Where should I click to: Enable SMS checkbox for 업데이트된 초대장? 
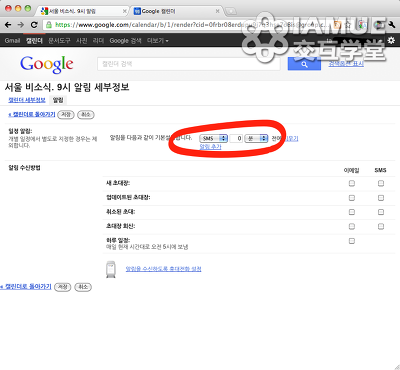[381, 198]
